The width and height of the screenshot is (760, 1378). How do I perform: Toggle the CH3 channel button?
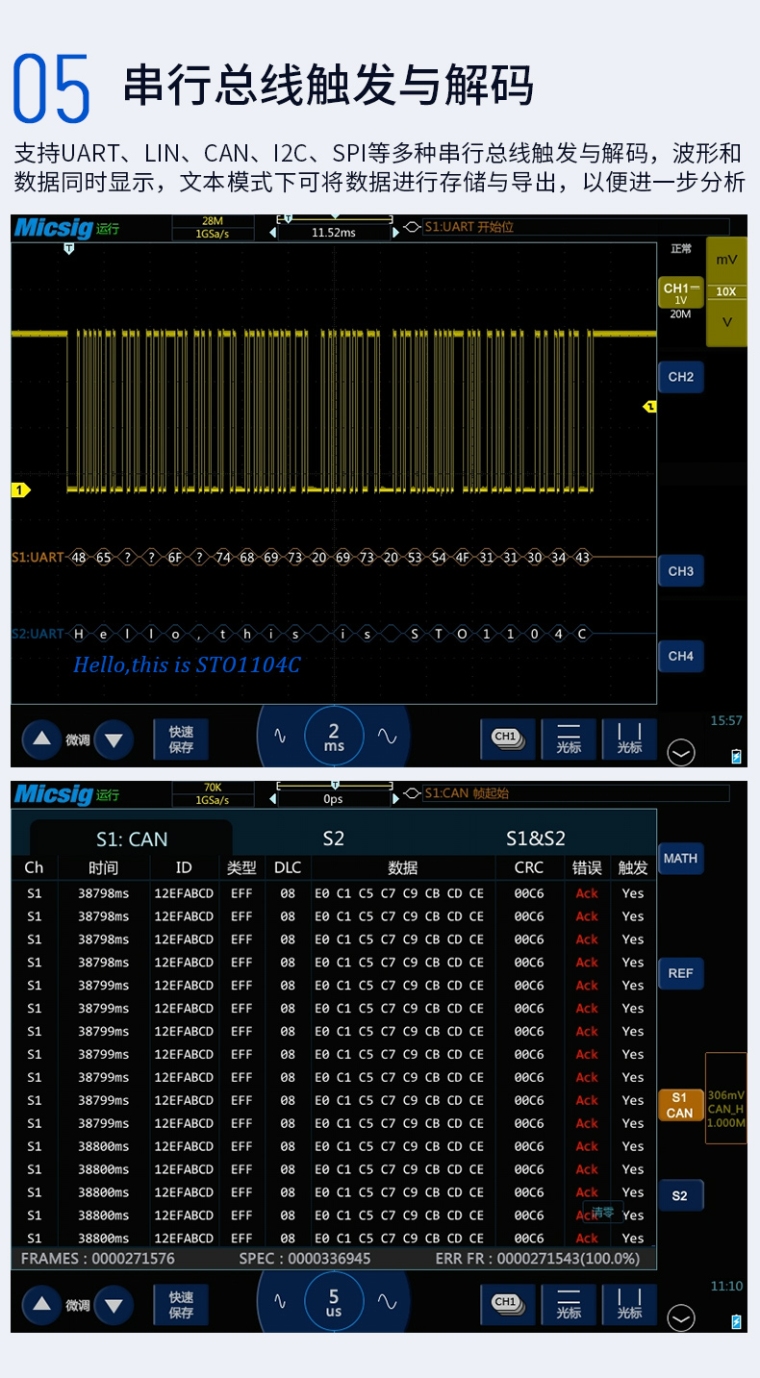click(680, 571)
